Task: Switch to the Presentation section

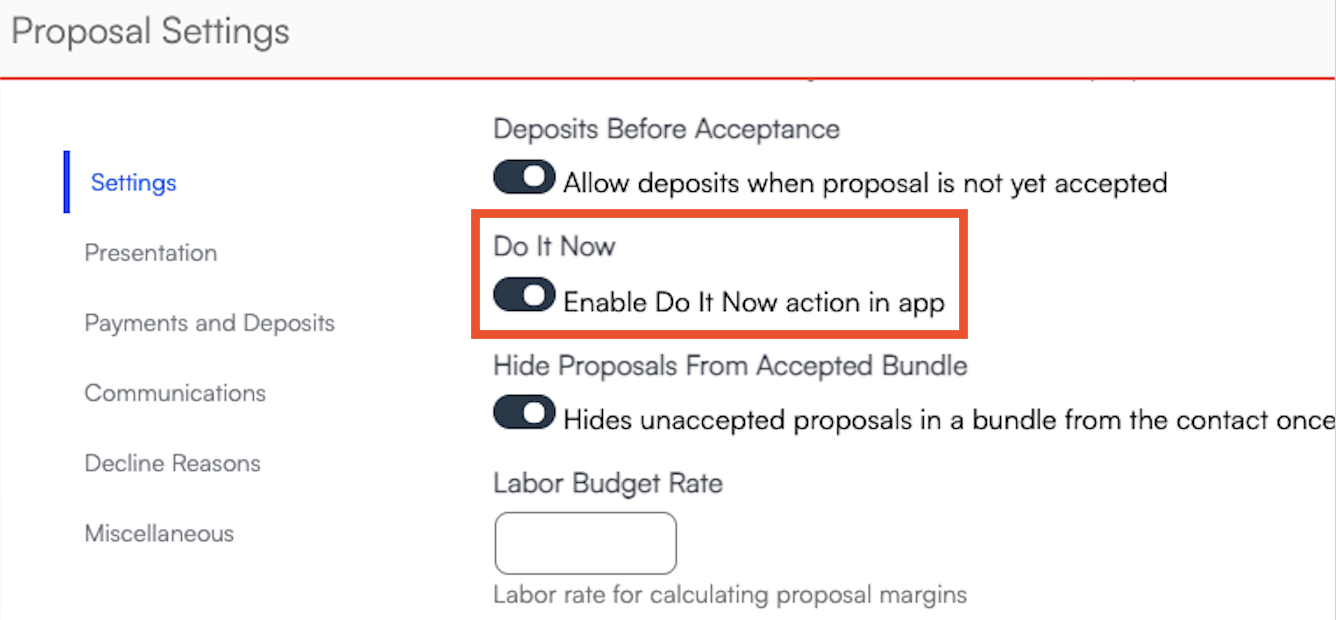Action: pyautogui.click(x=150, y=253)
